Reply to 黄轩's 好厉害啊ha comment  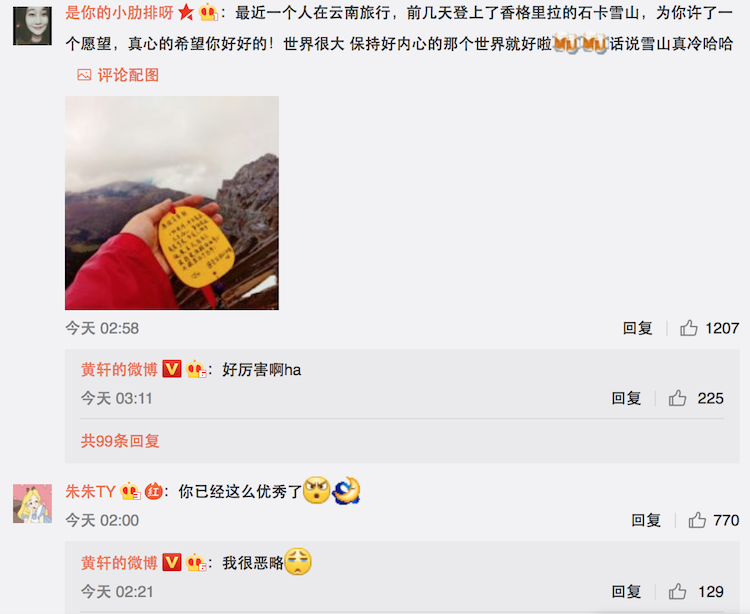tap(626, 398)
